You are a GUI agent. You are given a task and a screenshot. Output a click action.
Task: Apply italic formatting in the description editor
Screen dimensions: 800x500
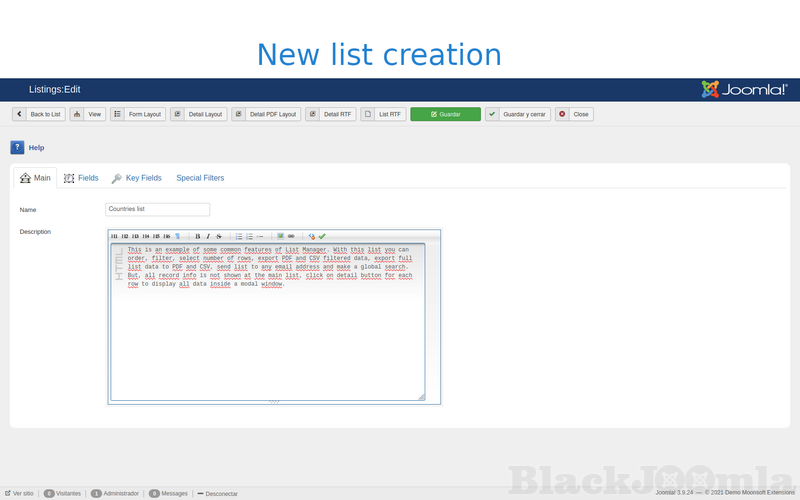coord(208,236)
